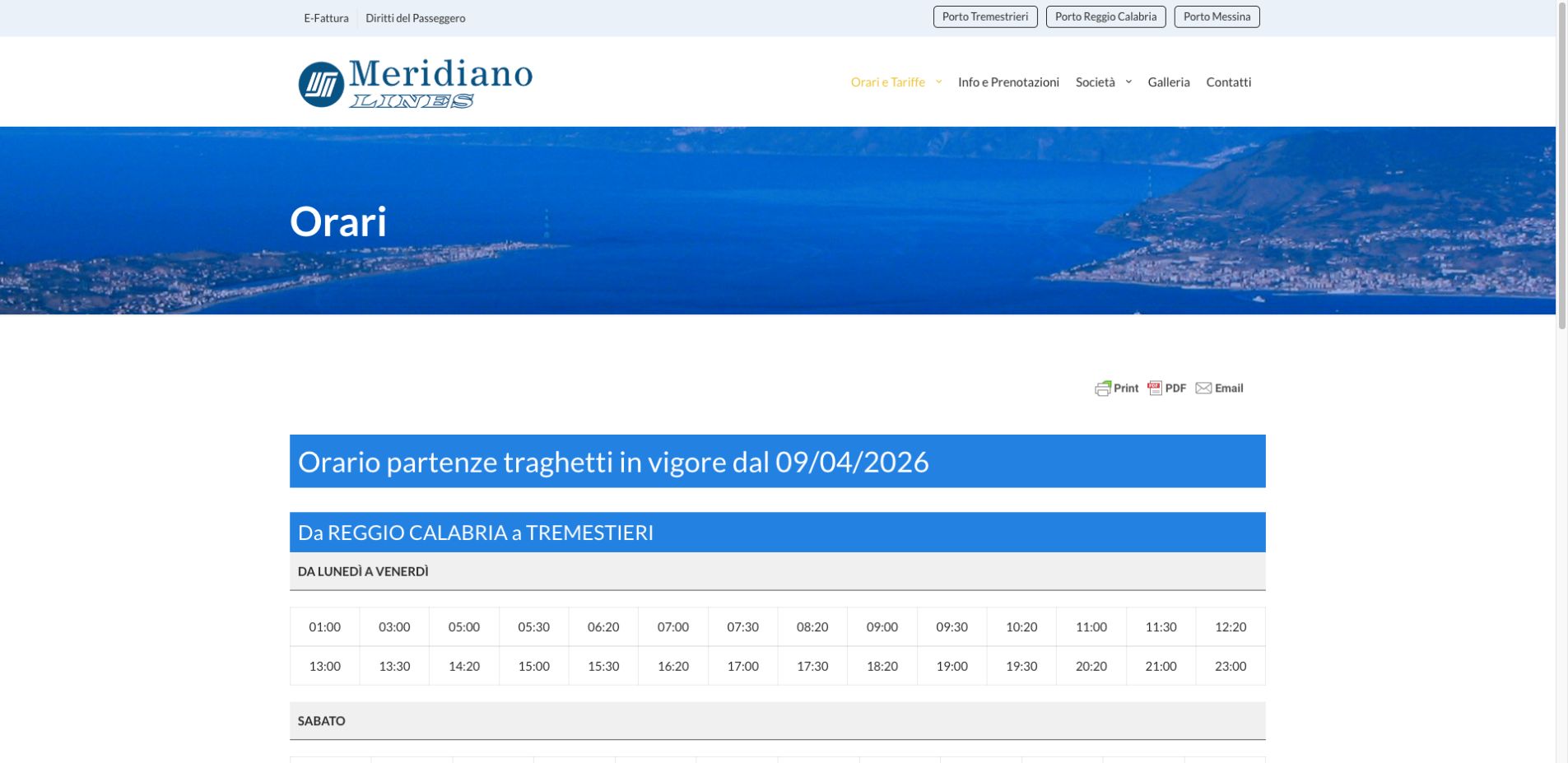Pick the 21:00 departure cell
Image resolution: width=1568 pixels, height=763 pixels.
[1161, 666]
